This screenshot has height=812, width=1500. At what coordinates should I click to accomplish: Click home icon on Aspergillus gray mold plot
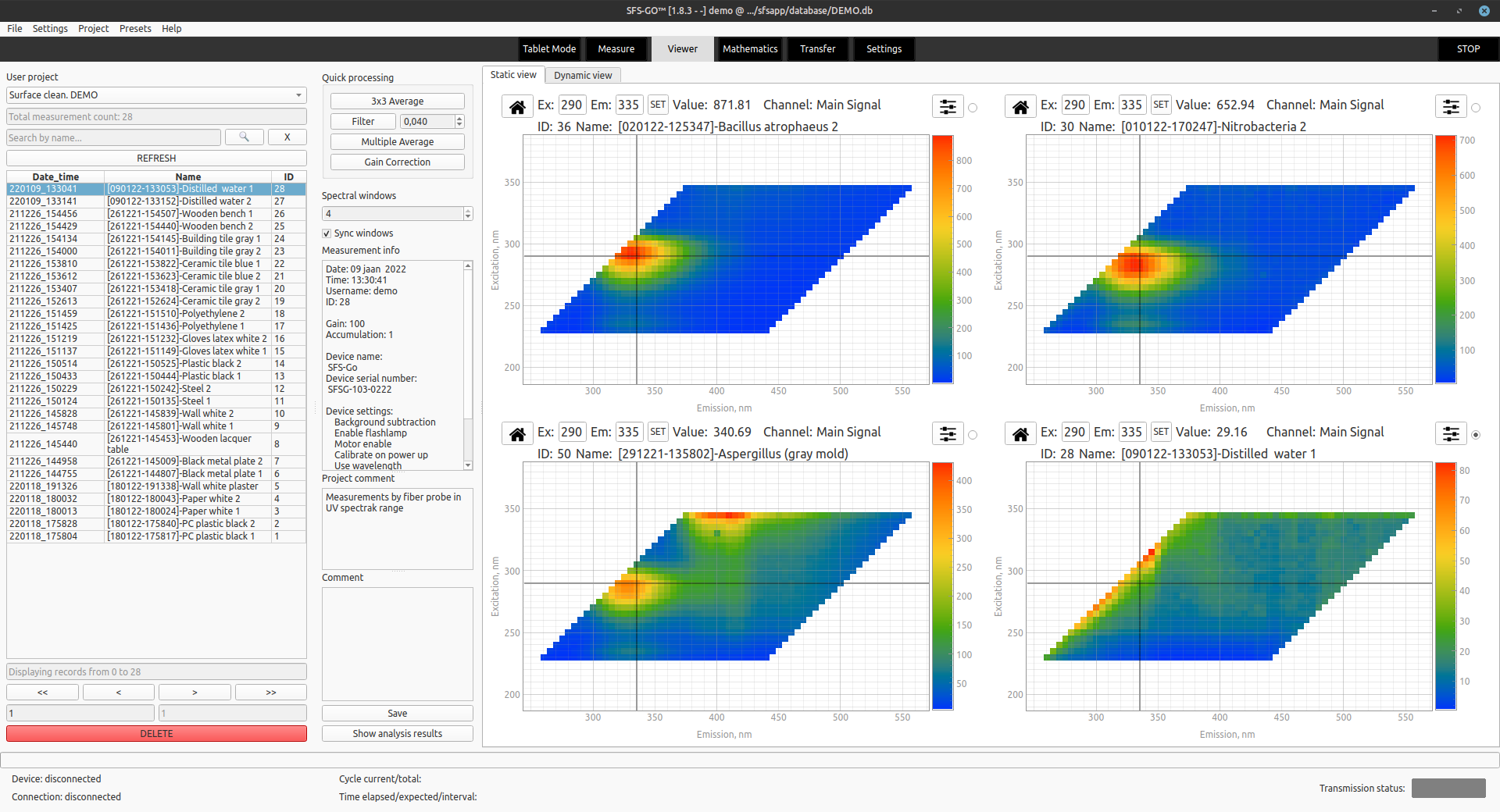tap(516, 433)
